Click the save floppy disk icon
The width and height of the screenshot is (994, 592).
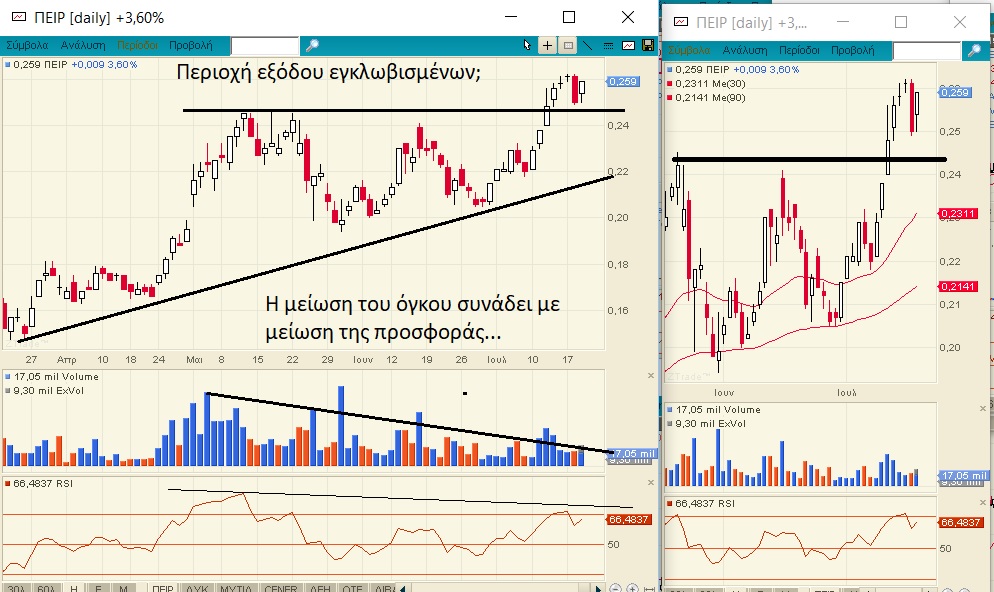[x=648, y=45]
